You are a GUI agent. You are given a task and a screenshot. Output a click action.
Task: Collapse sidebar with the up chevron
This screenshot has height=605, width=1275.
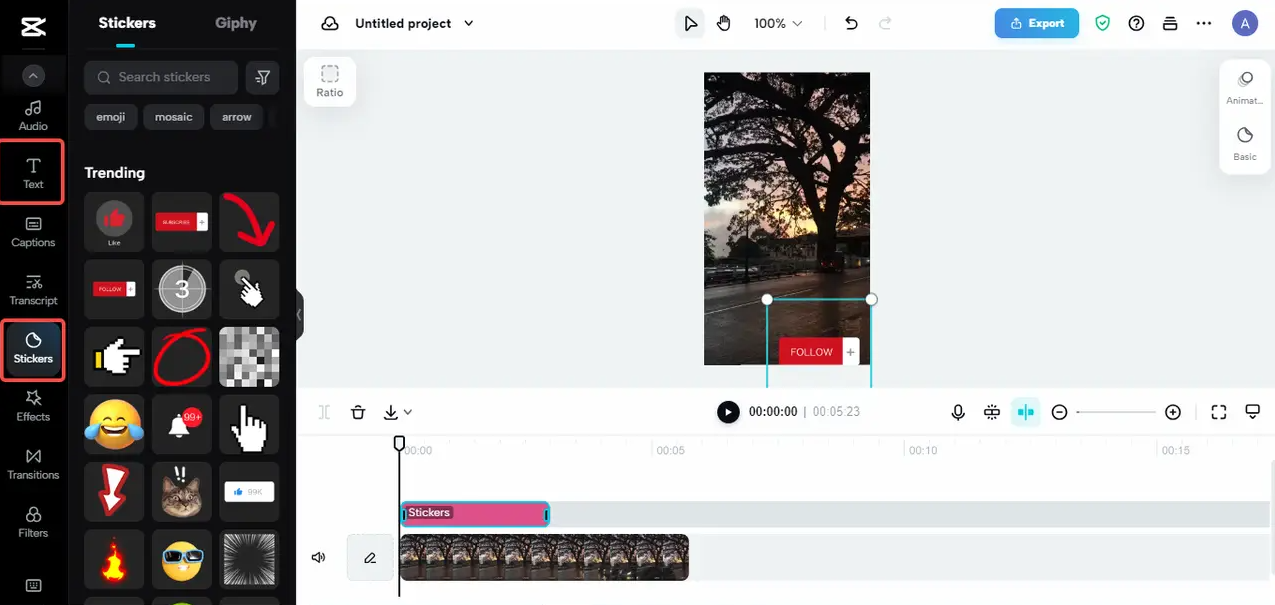click(x=33, y=75)
